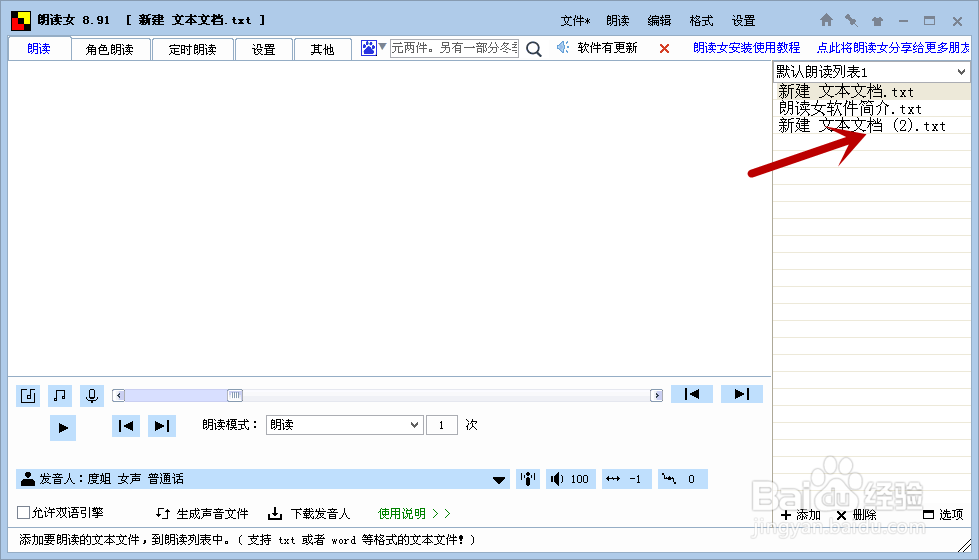Select the 朗读 tab
The height and width of the screenshot is (560, 979).
click(39, 49)
